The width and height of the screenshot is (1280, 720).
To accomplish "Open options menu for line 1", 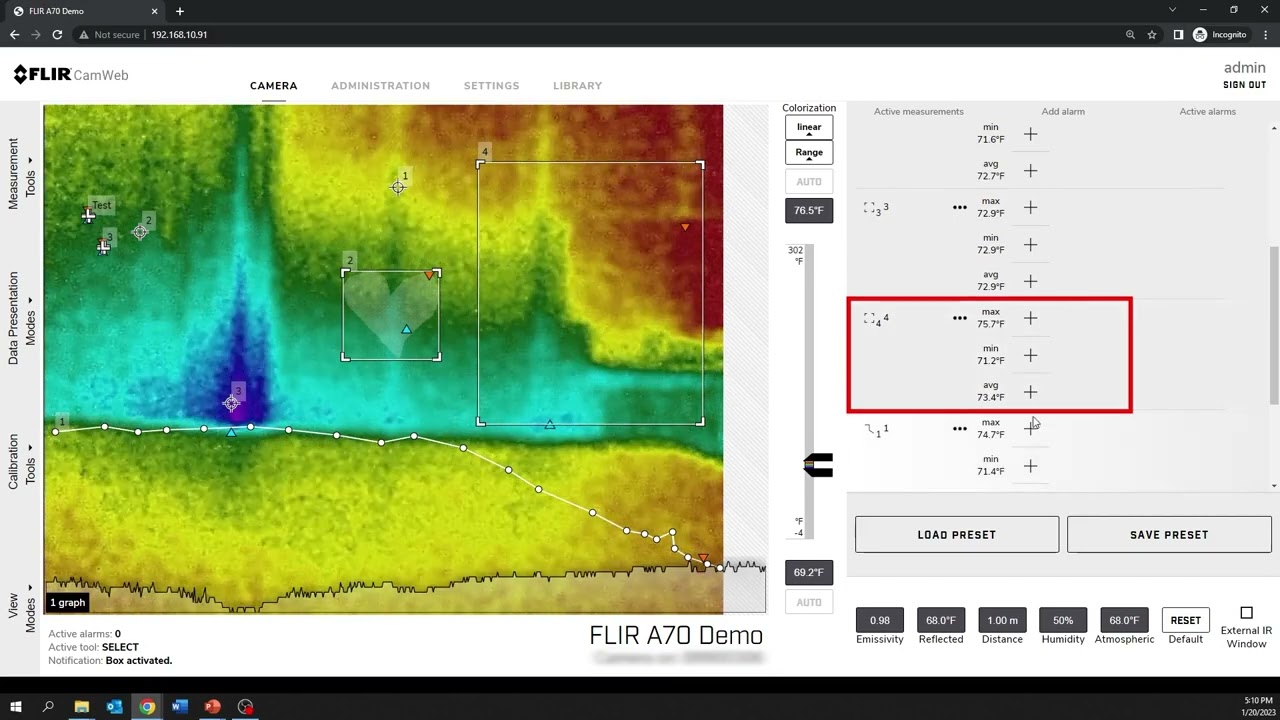I will (960, 429).
